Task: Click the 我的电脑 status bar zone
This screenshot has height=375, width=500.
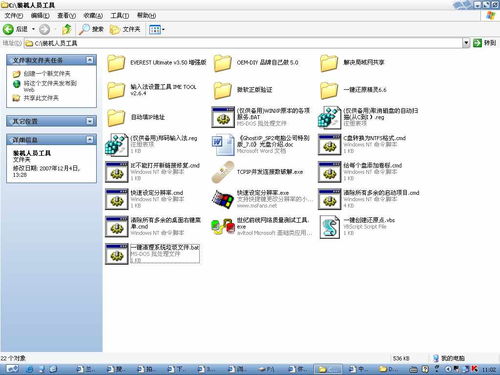Action: [448, 358]
